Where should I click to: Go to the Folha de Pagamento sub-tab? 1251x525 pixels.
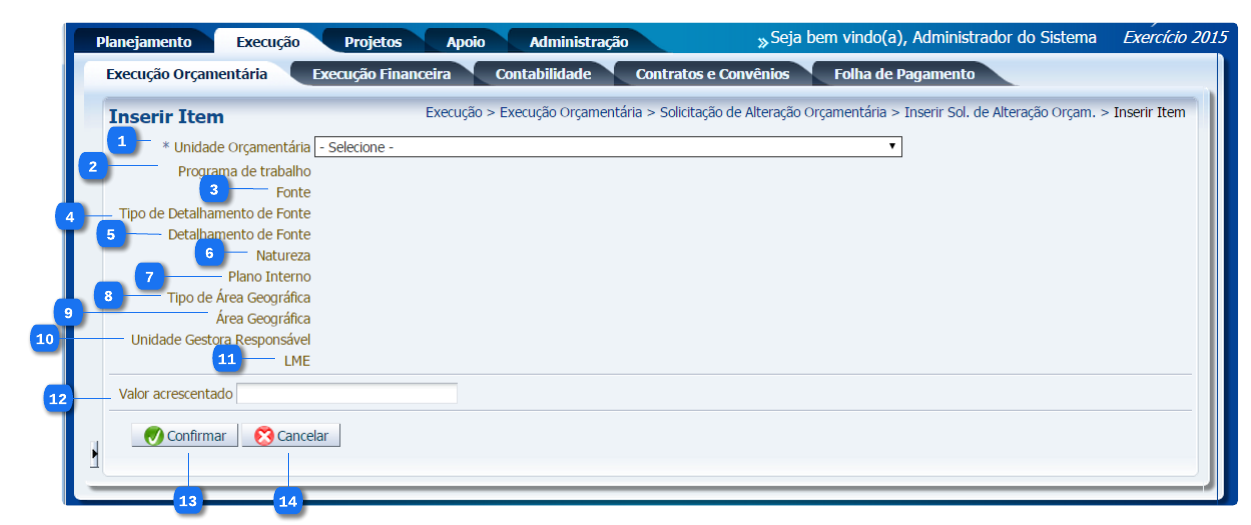click(903, 74)
